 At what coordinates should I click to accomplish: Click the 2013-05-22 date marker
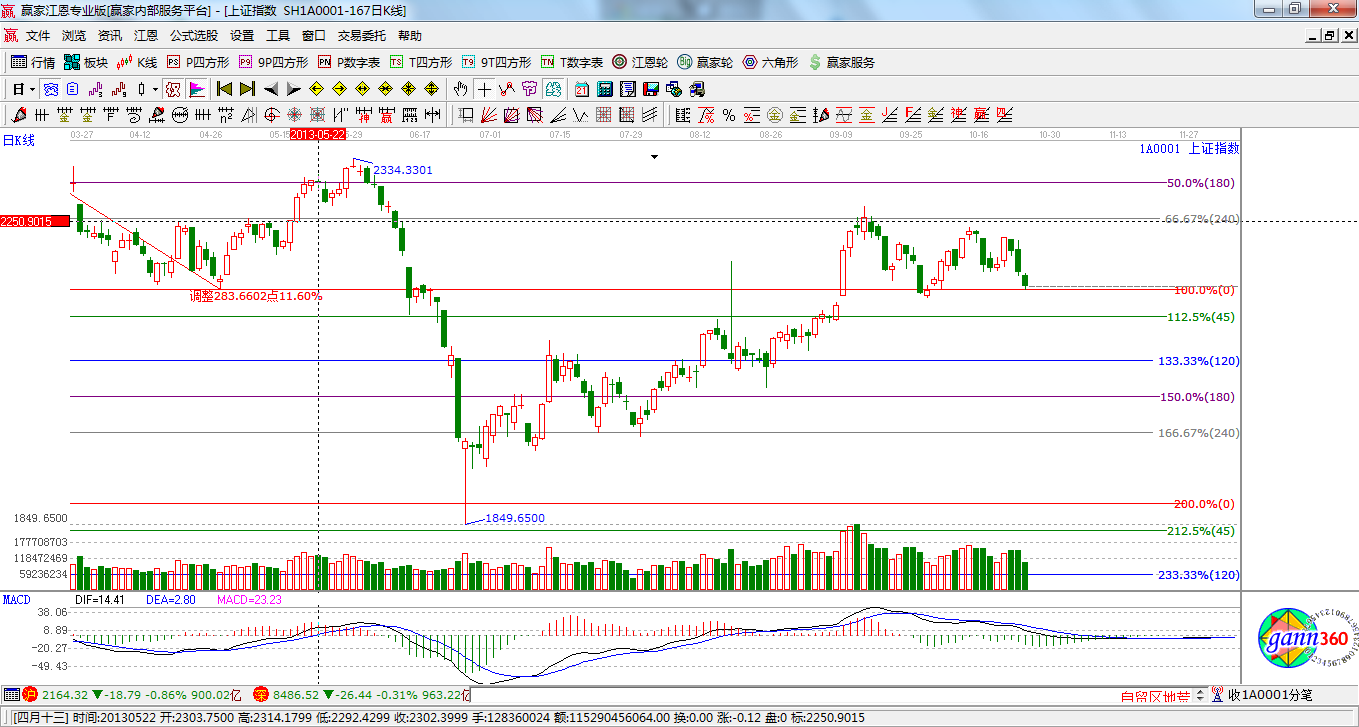[x=318, y=133]
